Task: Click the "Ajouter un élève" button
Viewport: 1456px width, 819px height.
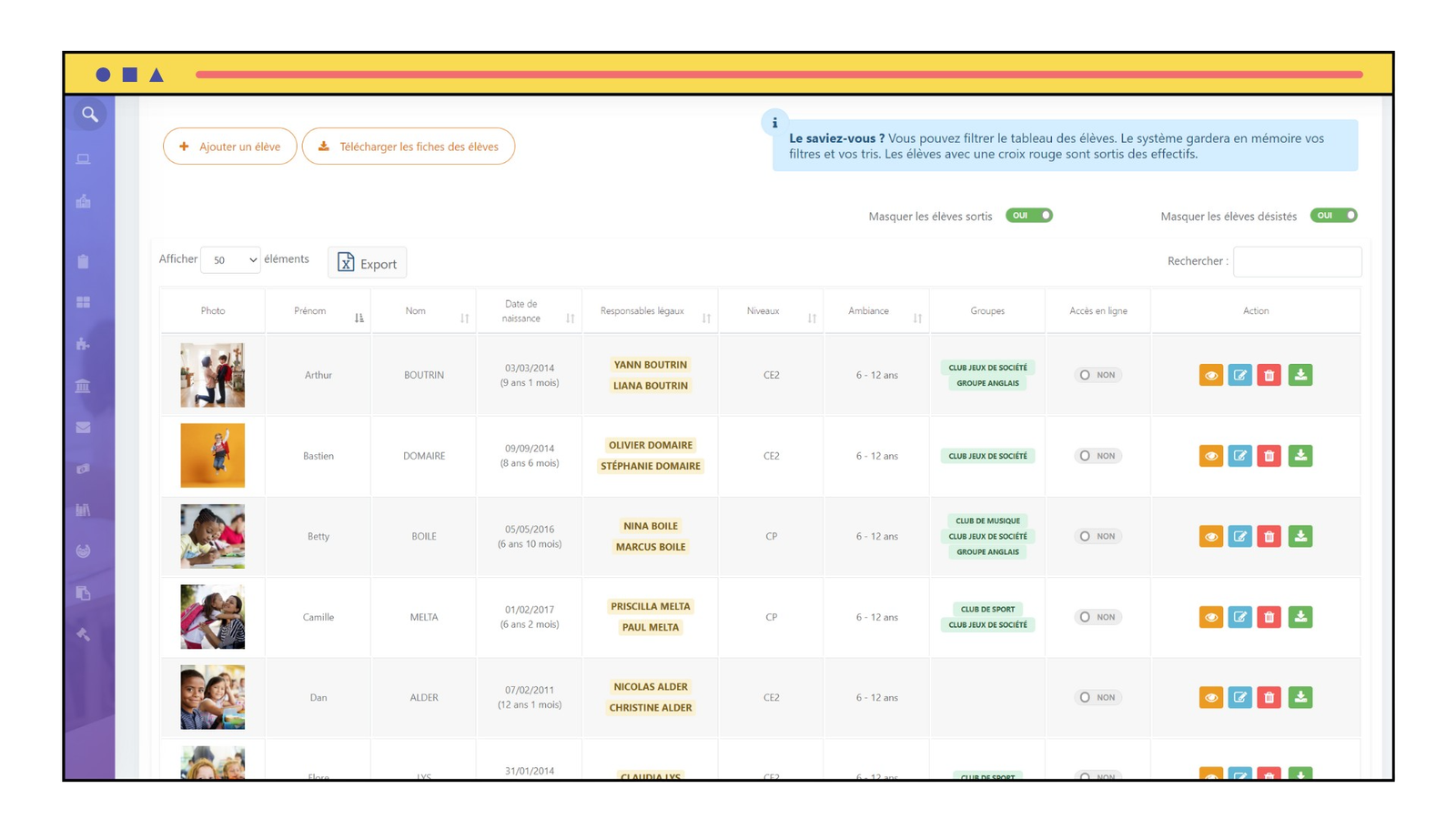Action: 229,146
